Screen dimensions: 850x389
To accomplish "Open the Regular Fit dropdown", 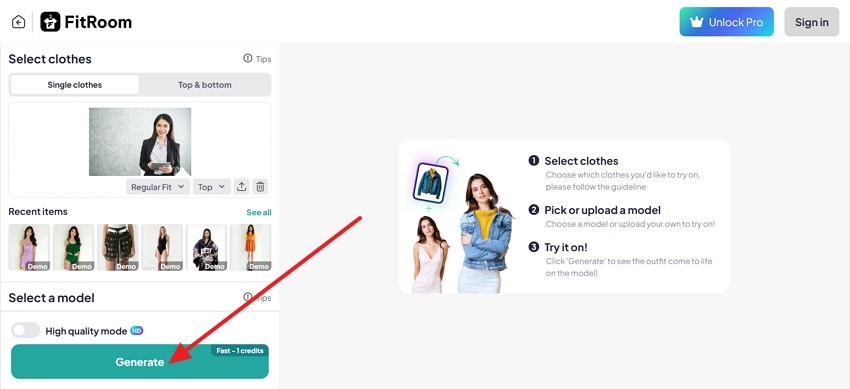I will [158, 187].
